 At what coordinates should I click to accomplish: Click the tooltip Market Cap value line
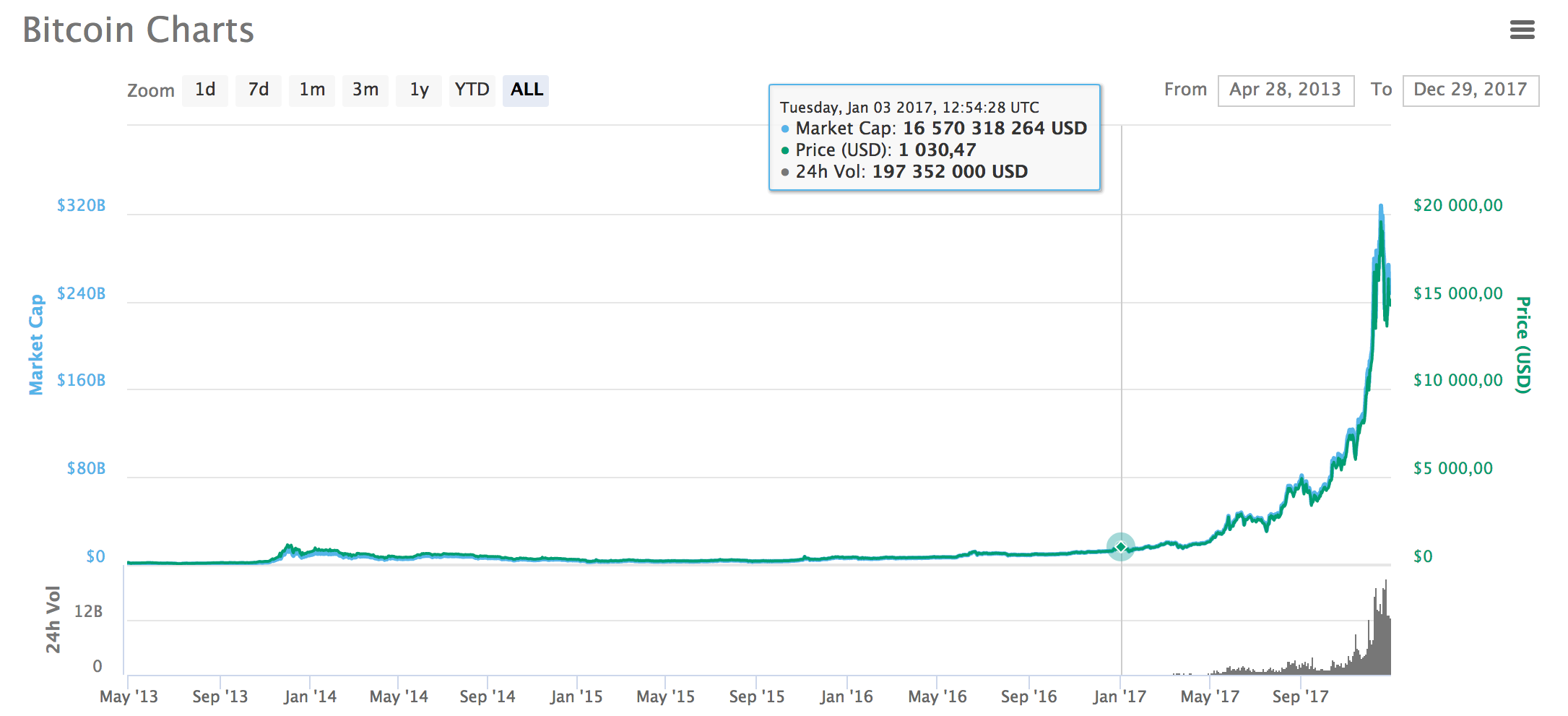(934, 129)
